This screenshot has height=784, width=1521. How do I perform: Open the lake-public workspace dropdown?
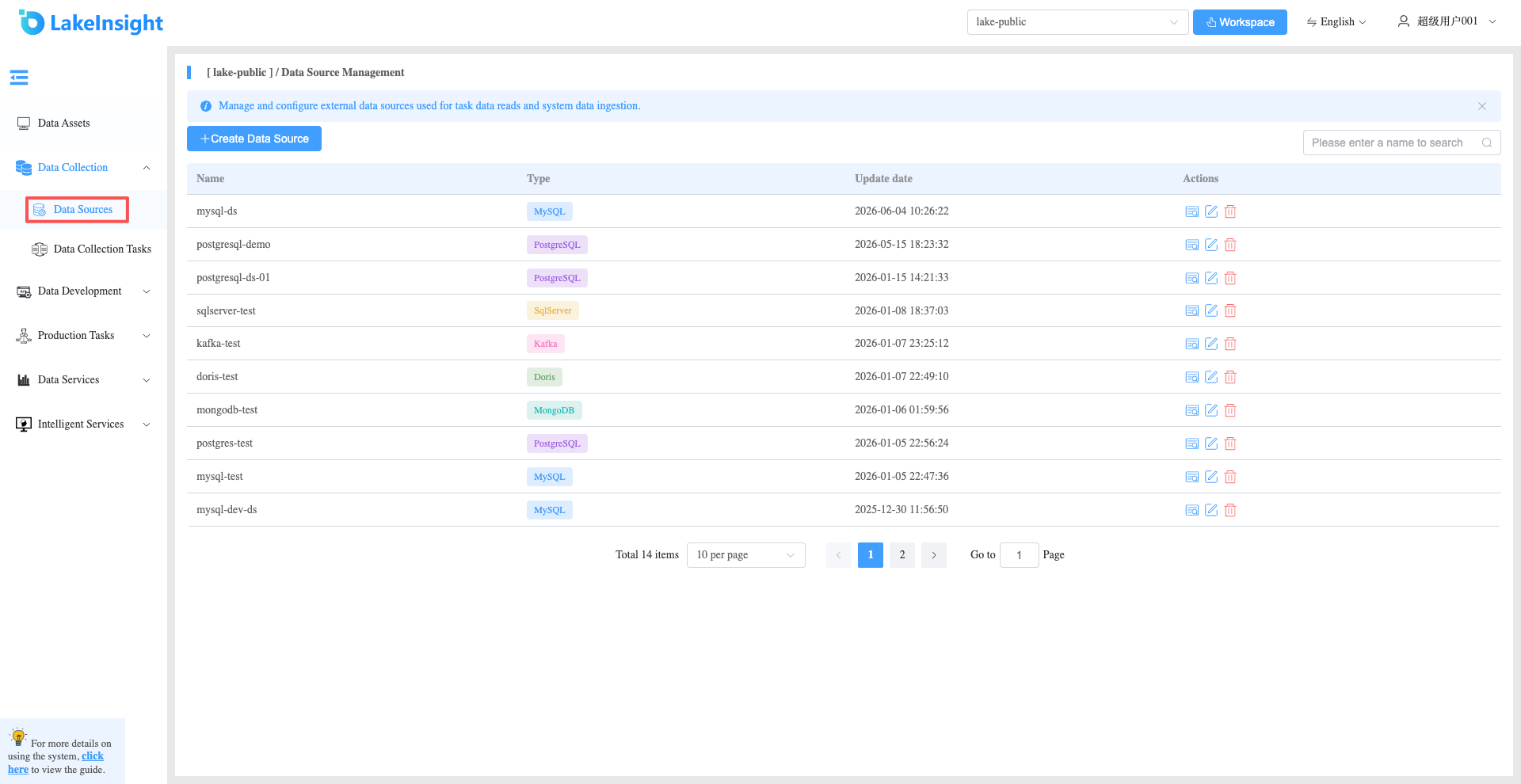tap(1077, 22)
